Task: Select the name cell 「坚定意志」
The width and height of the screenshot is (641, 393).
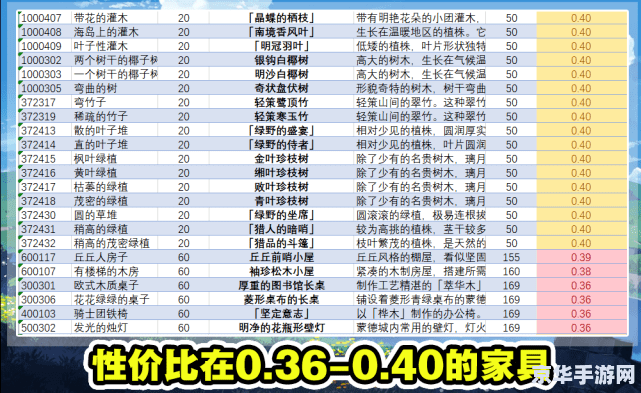Action: pos(281,314)
